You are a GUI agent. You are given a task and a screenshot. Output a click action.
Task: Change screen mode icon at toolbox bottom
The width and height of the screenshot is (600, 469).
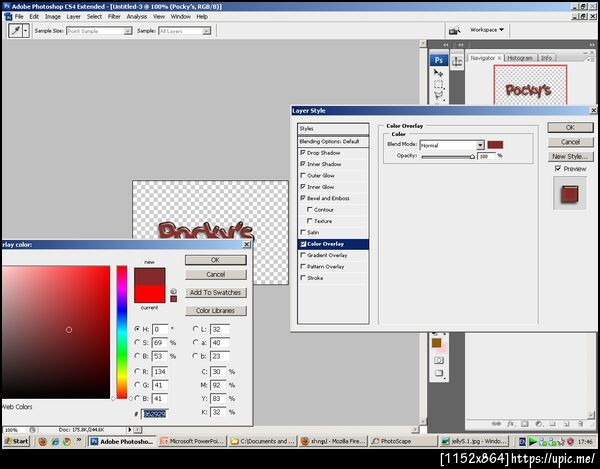(x=439, y=373)
